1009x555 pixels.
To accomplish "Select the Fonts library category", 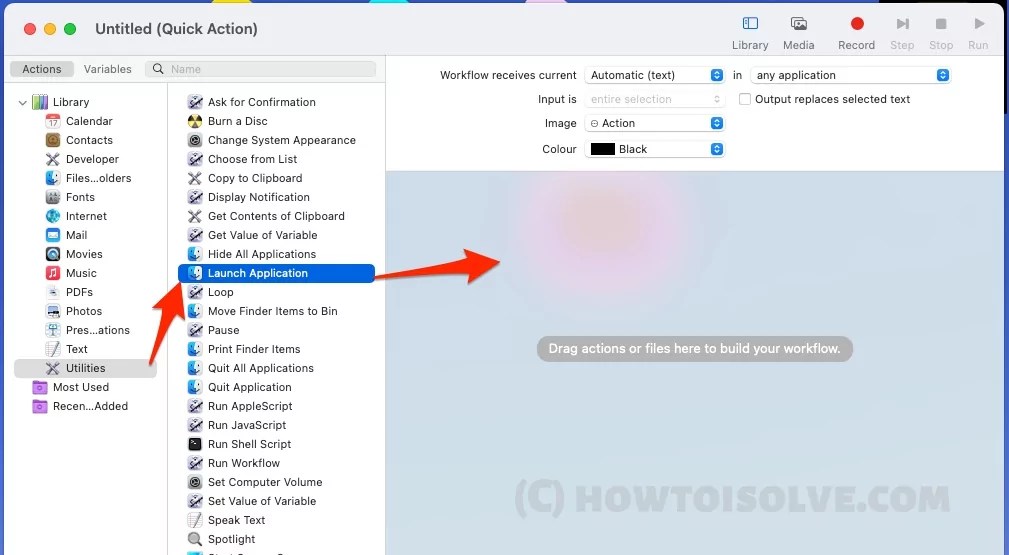I will pos(80,197).
